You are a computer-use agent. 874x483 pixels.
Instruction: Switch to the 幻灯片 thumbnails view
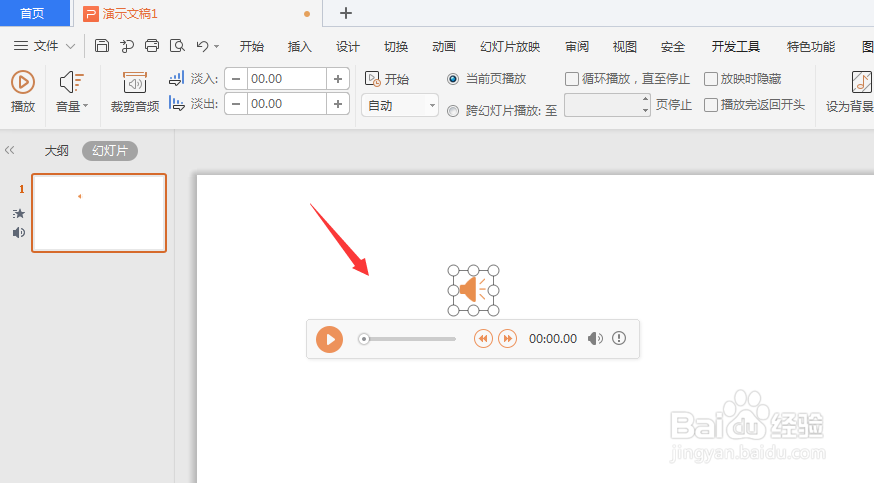(x=110, y=150)
